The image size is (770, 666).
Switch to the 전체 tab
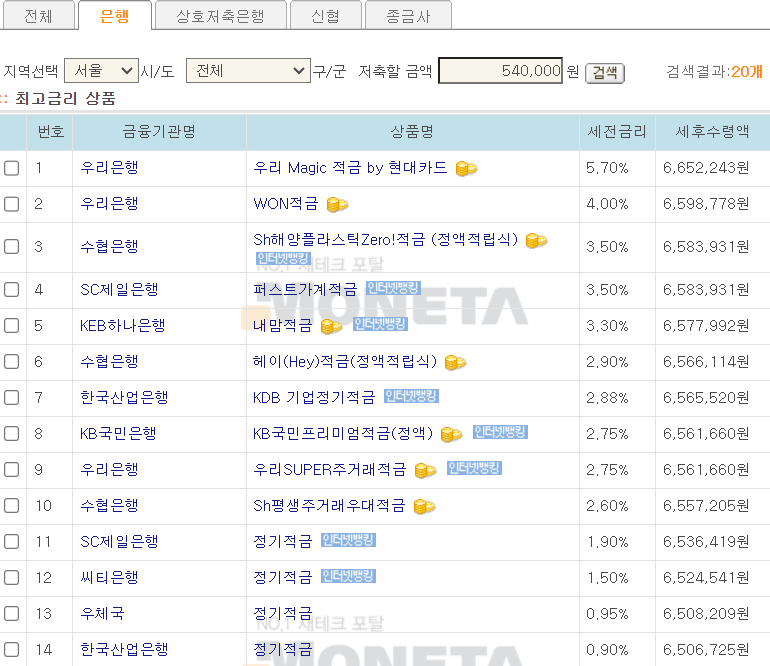click(x=39, y=16)
